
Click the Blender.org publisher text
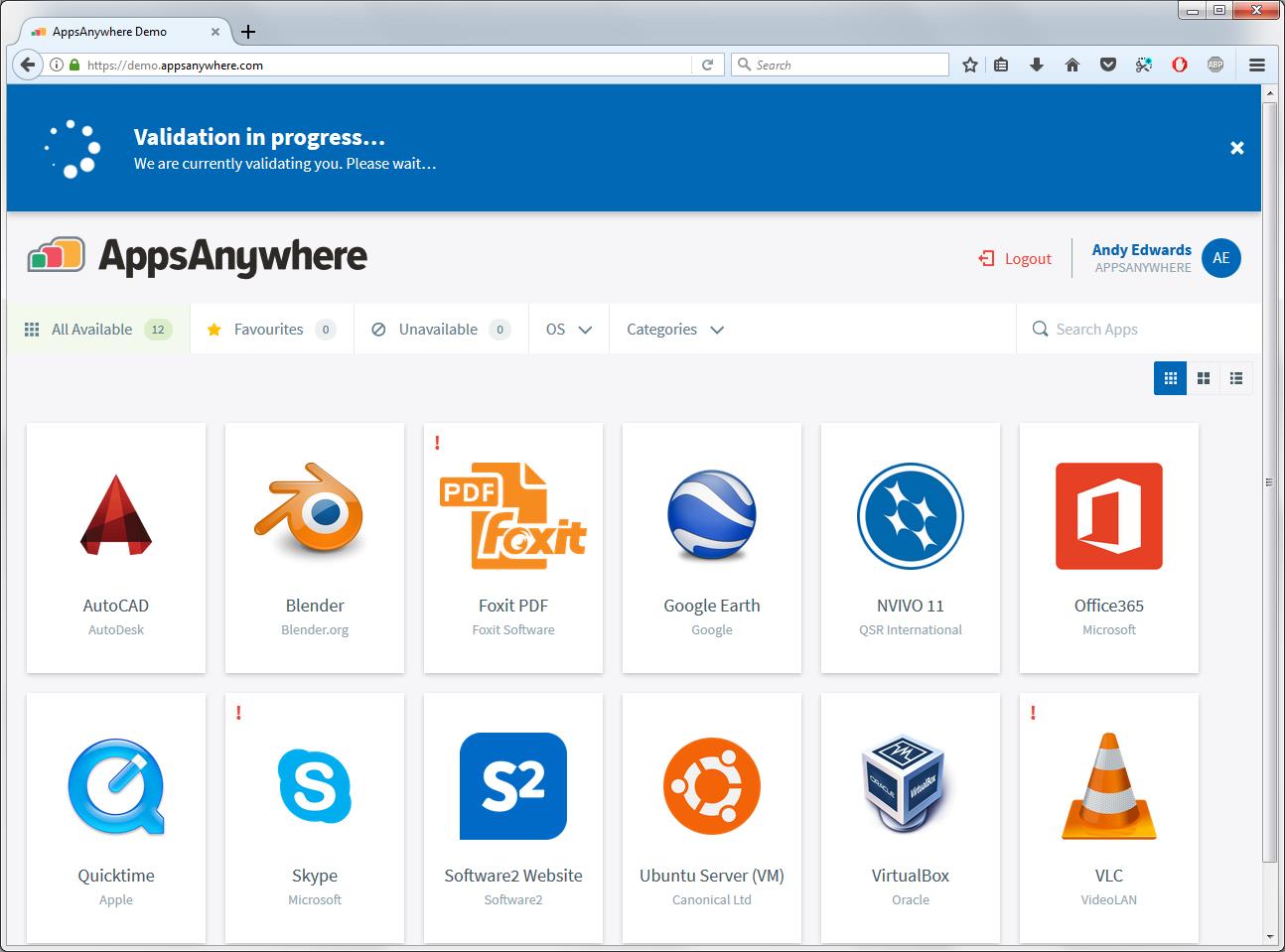pos(315,629)
